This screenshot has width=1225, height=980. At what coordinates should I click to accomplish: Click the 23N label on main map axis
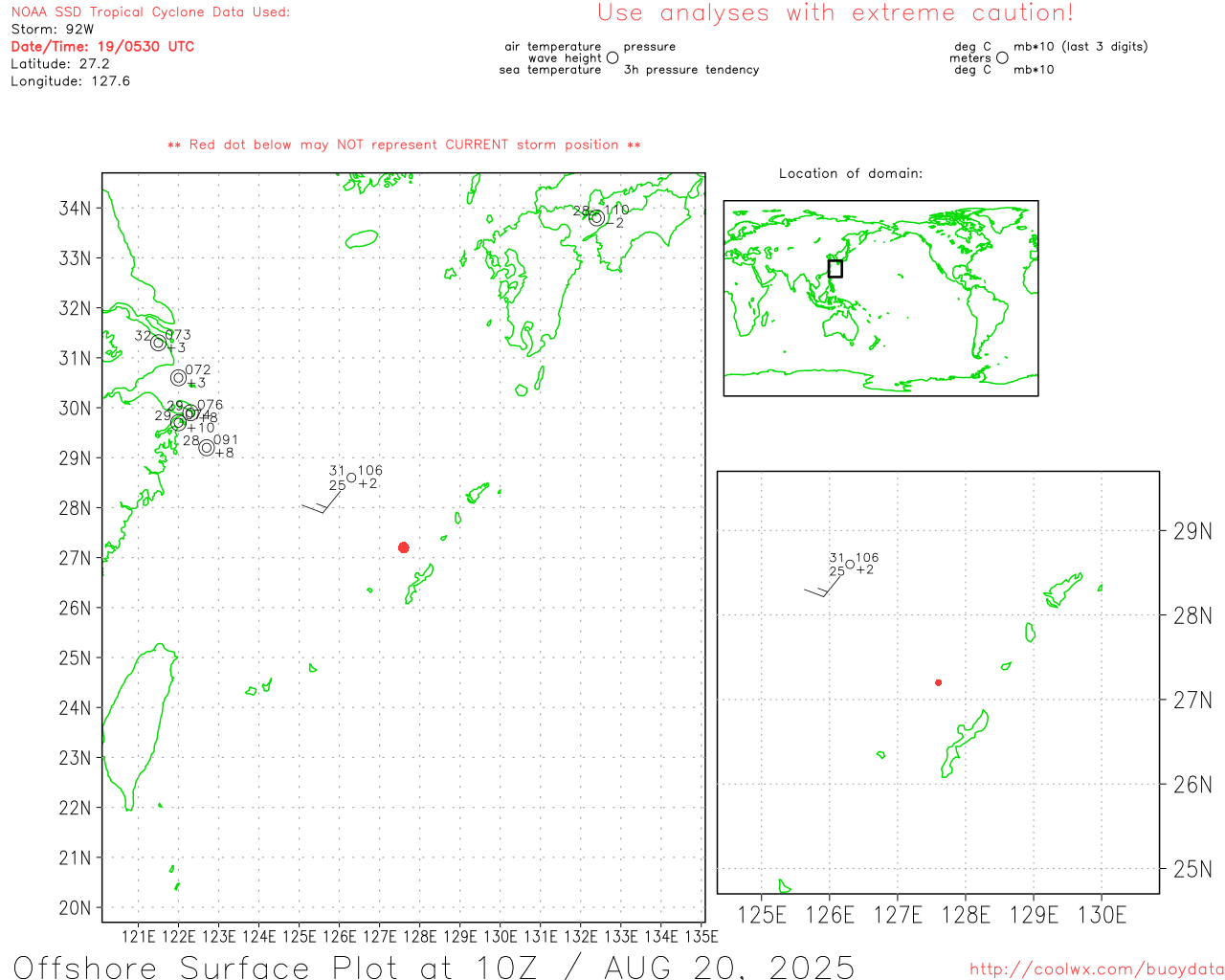click(x=75, y=758)
